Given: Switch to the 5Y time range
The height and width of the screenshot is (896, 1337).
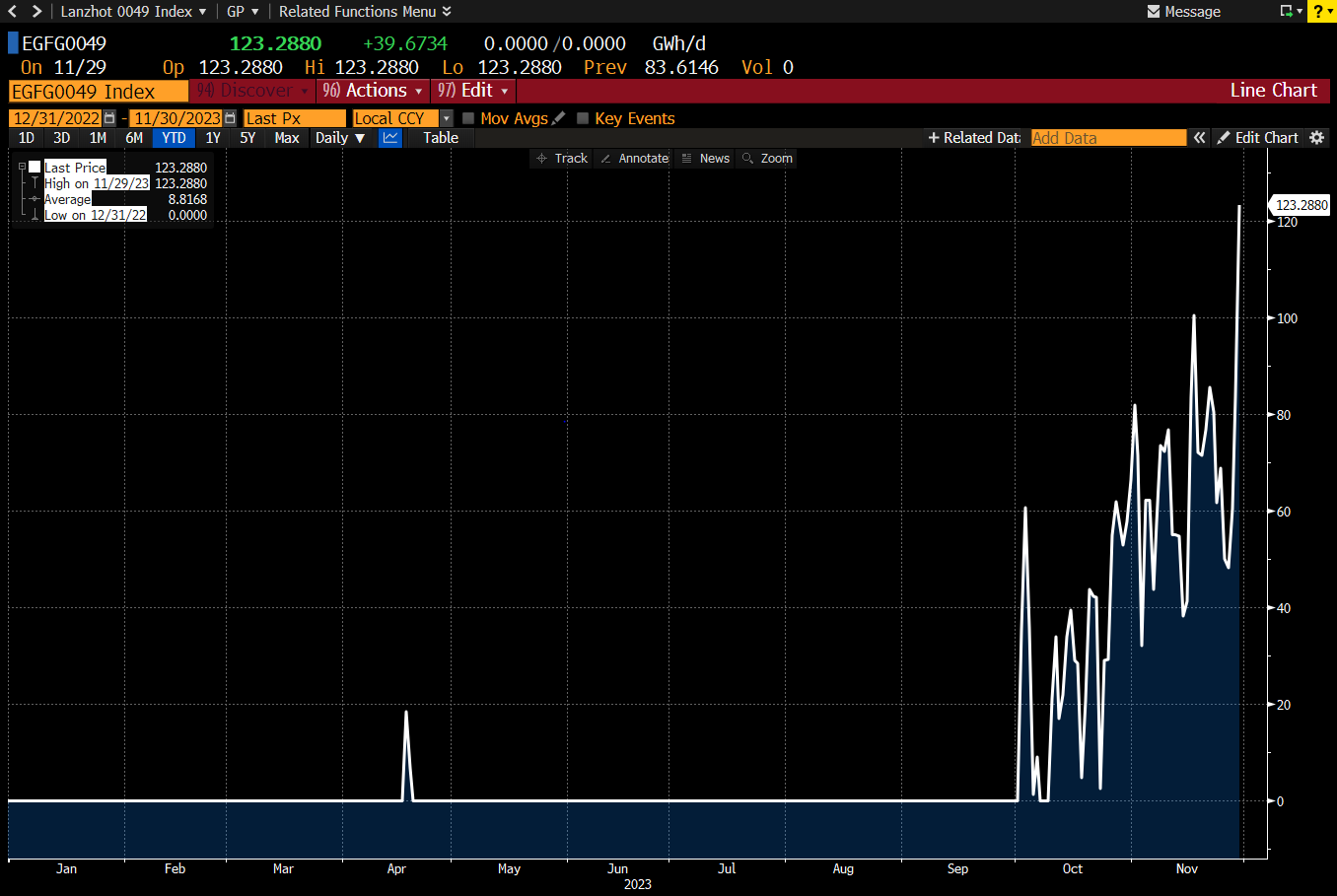Looking at the screenshot, I should (x=247, y=138).
